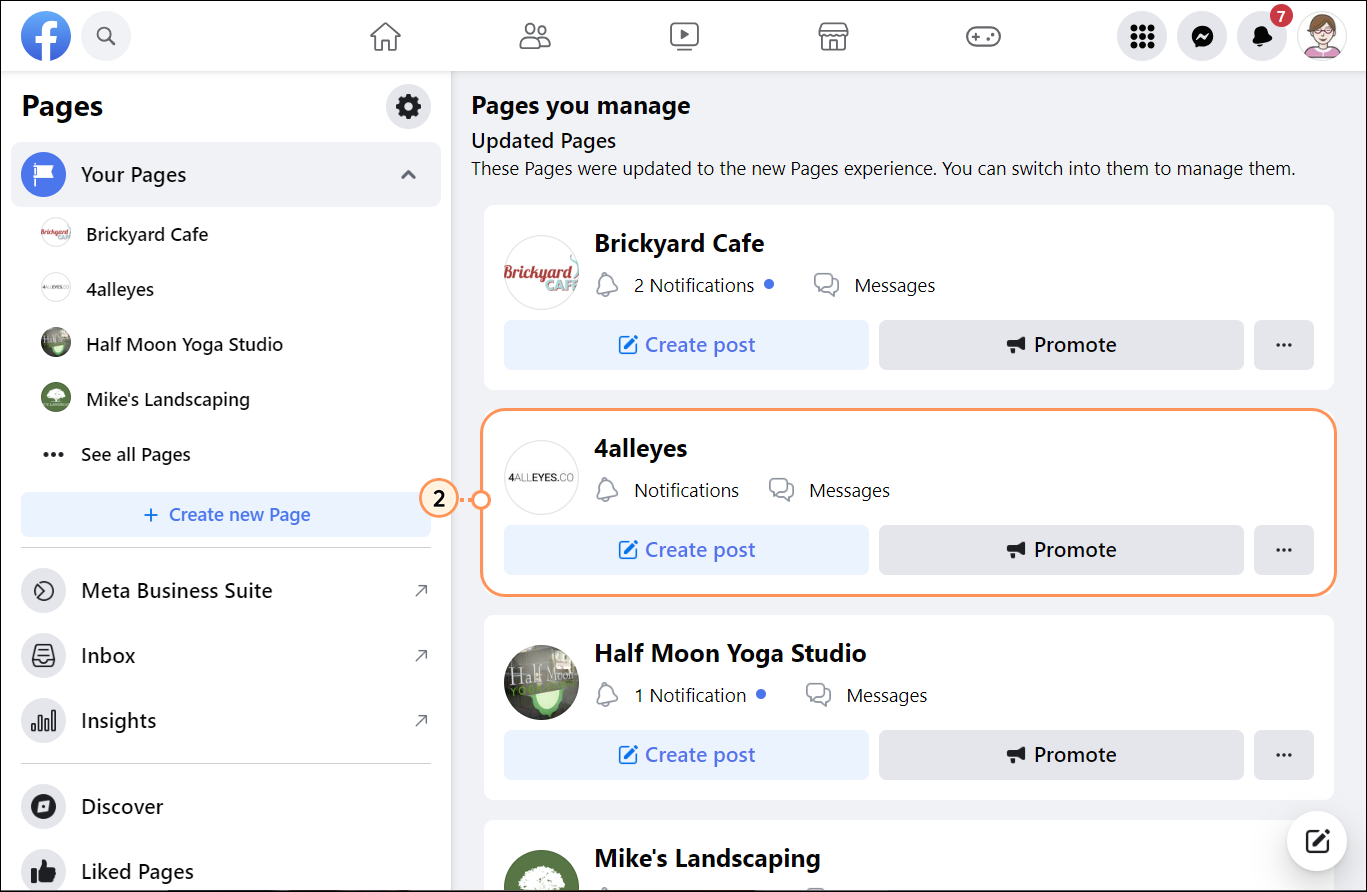The image size is (1367, 892).
Task: Click 4alleyes logo thumbnail
Action: 541,477
